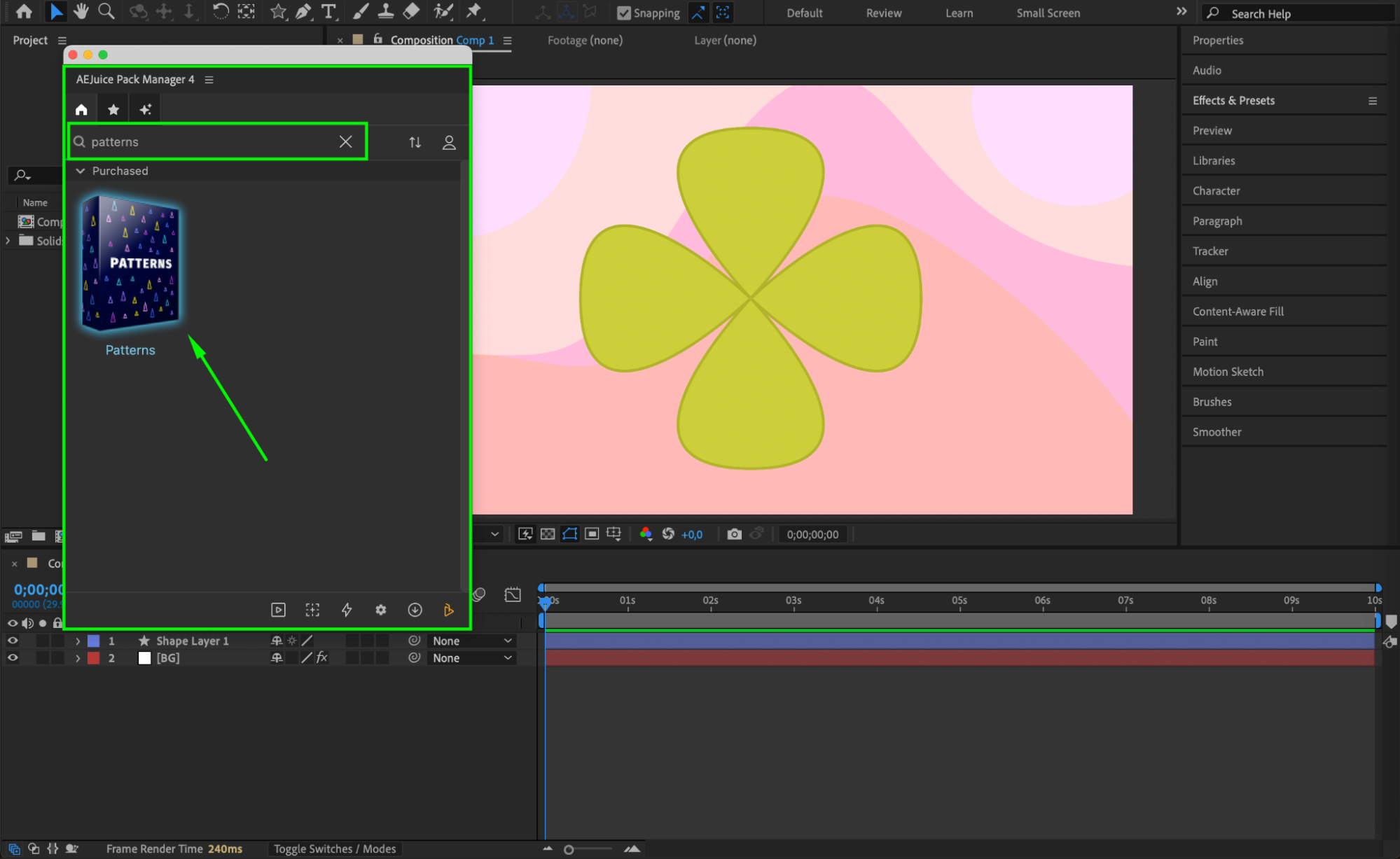Viewport: 1400px width, 859px height.
Task: Toggle the Snapping checkbox
Action: pos(623,13)
